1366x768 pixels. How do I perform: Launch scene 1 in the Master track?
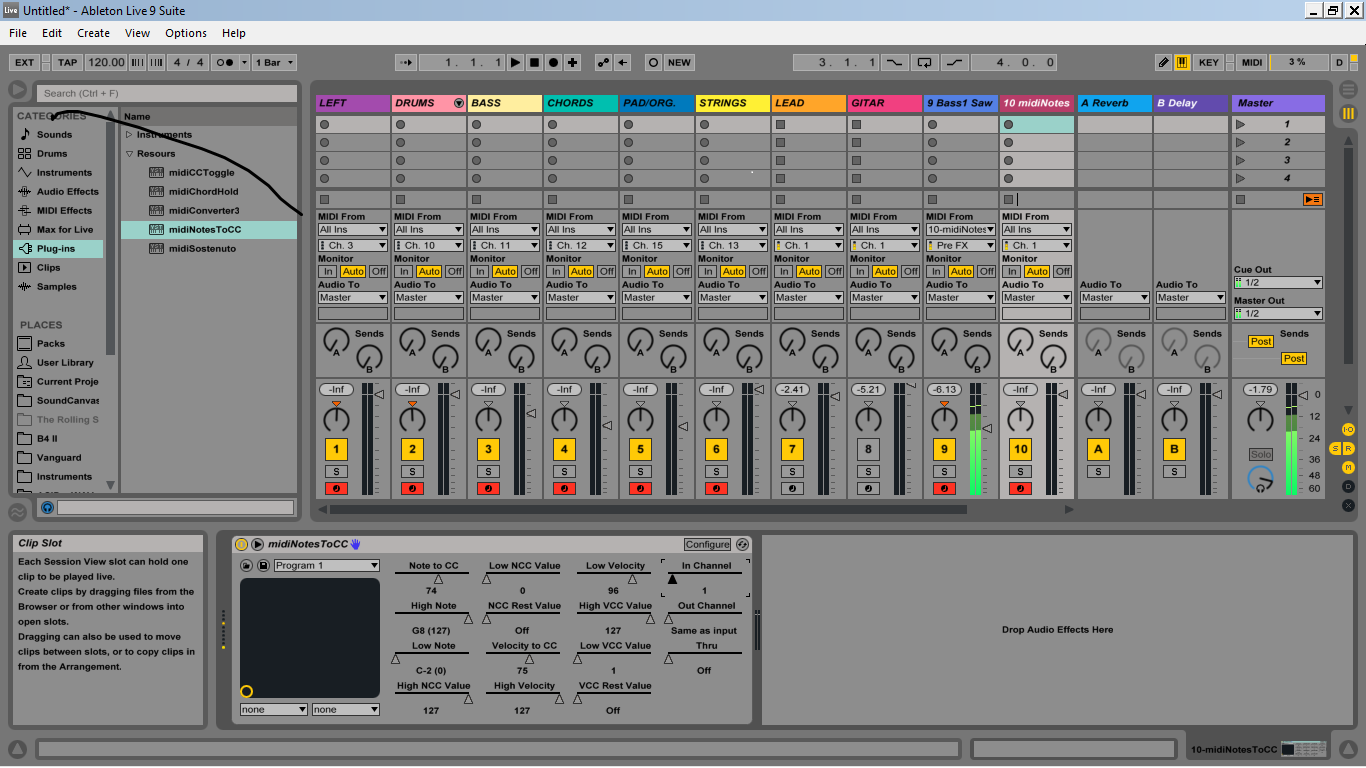click(x=1241, y=124)
